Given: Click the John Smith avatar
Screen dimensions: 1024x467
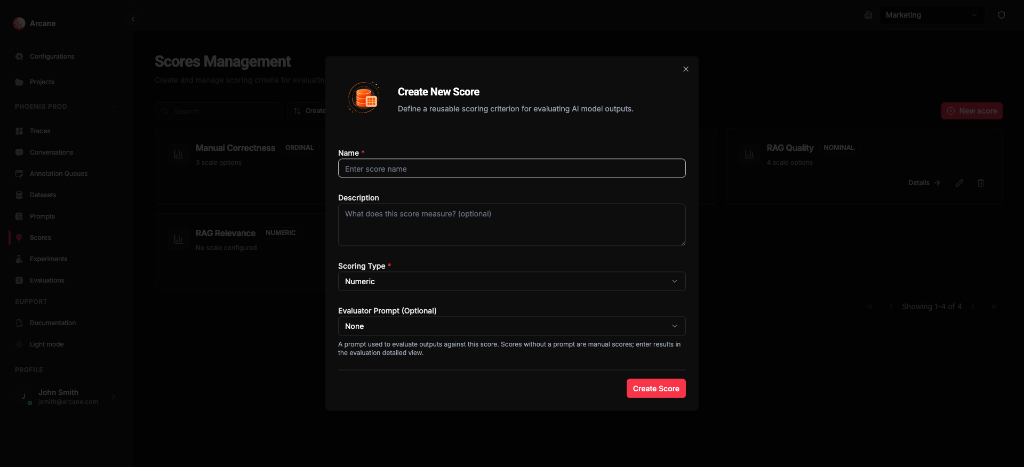Looking at the screenshot, I should tap(25, 396).
